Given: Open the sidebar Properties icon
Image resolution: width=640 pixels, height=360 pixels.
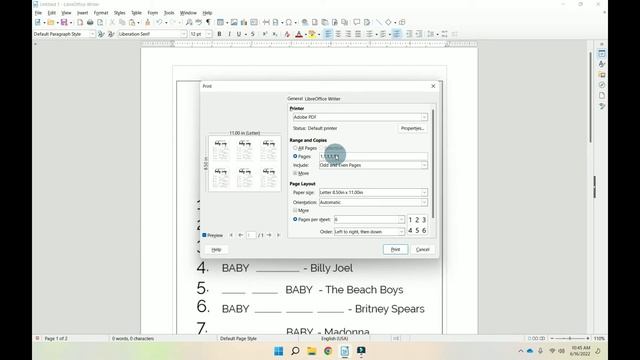Looking at the screenshot, I should tap(602, 53).
